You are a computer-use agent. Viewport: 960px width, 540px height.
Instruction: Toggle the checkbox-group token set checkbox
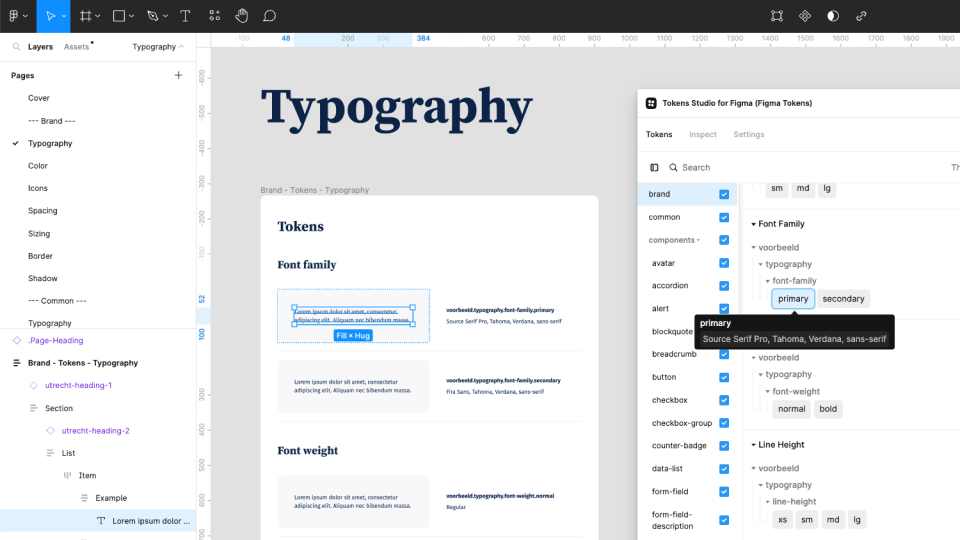[724, 423]
